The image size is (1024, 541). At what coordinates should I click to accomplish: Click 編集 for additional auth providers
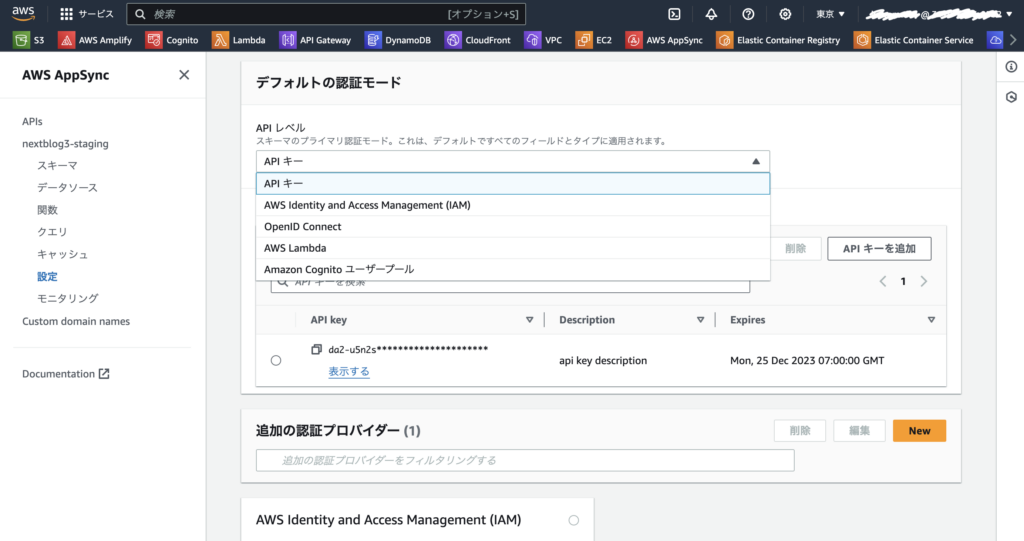pos(859,431)
